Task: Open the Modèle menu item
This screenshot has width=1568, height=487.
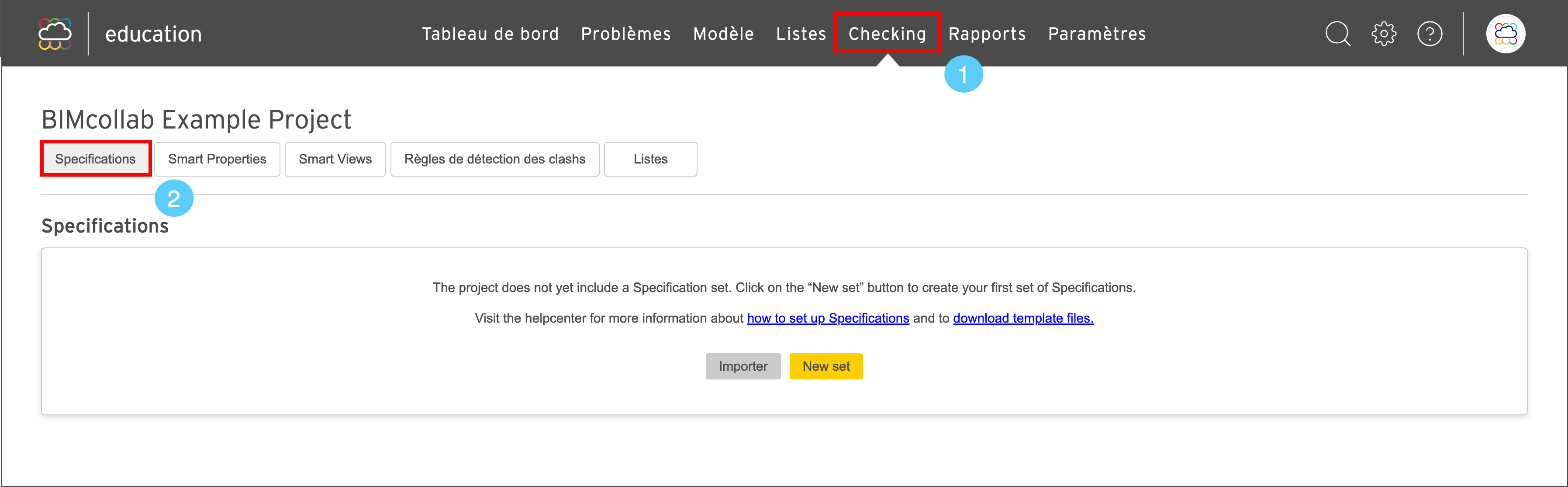Action: click(x=723, y=34)
